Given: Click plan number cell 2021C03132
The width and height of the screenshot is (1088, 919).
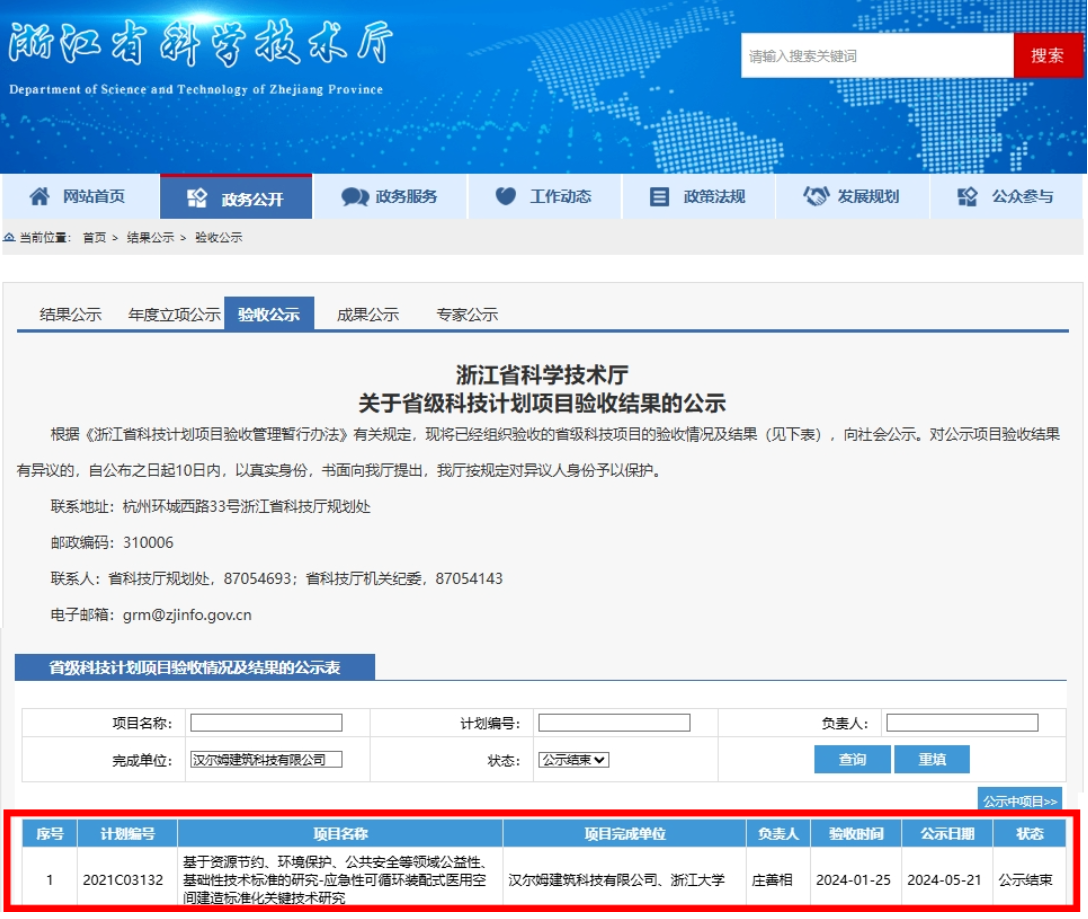Looking at the screenshot, I should click(123, 880).
